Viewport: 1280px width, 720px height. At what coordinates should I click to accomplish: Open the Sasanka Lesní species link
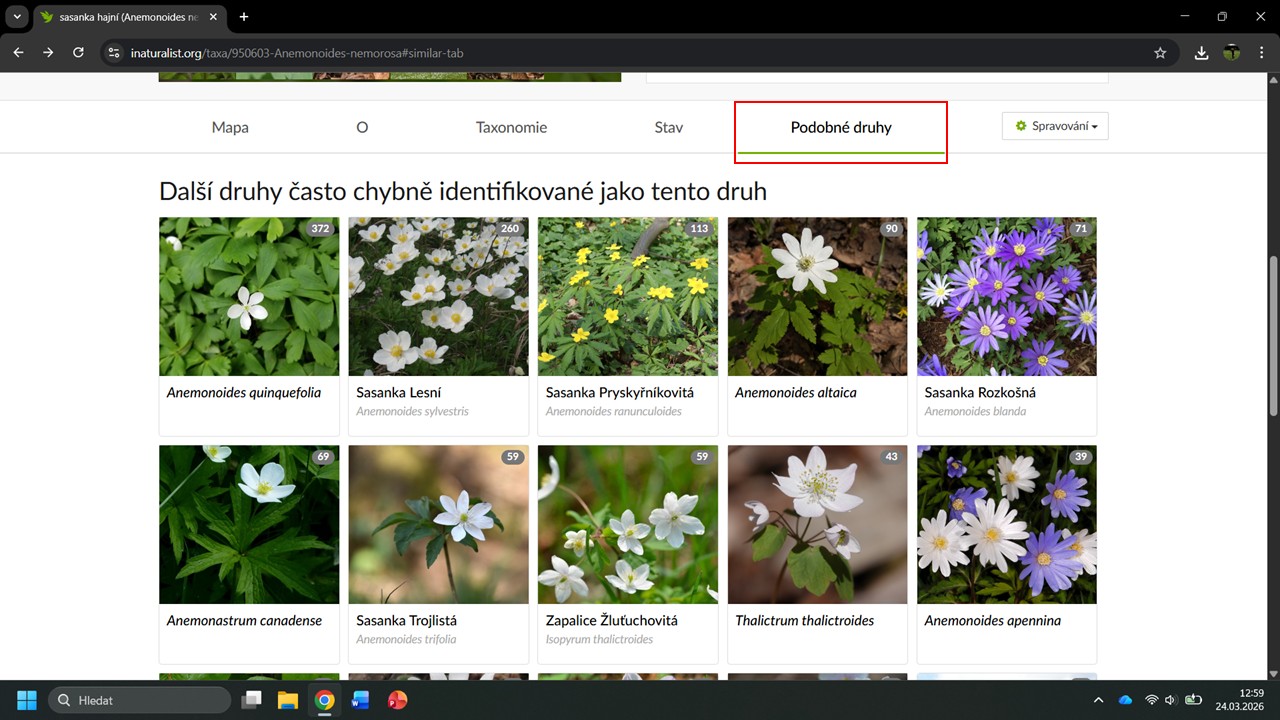pos(398,393)
